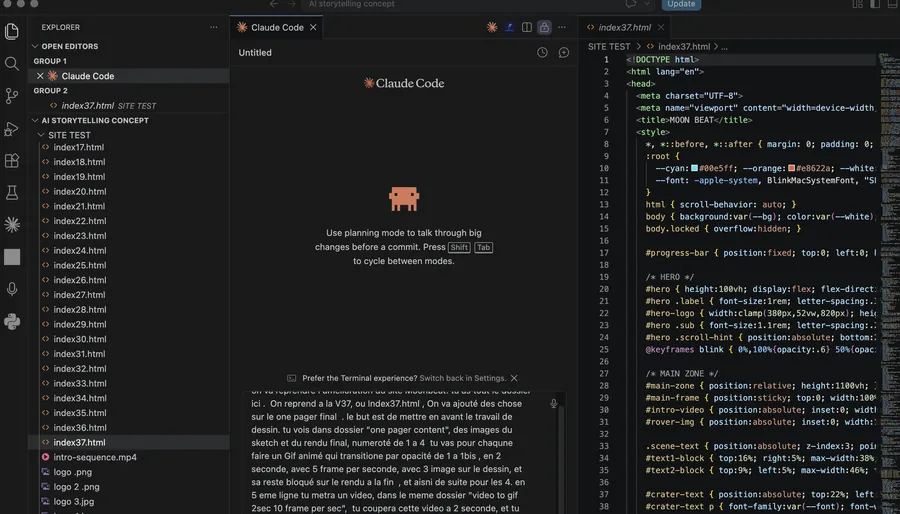Open Claude Code session history clock
Viewport: 900px width, 514px height.
click(x=542, y=52)
